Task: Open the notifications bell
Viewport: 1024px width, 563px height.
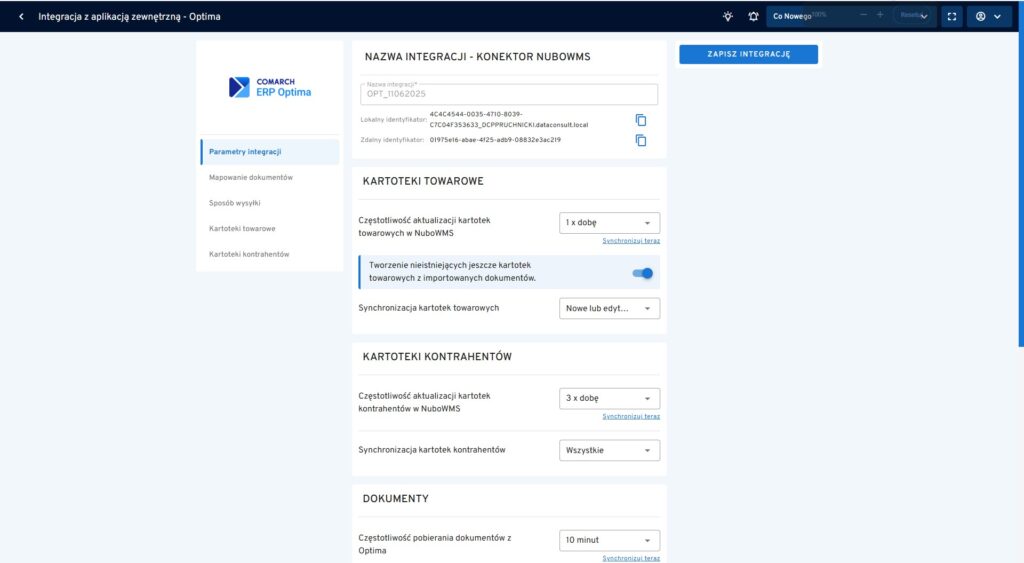Action: (x=753, y=17)
